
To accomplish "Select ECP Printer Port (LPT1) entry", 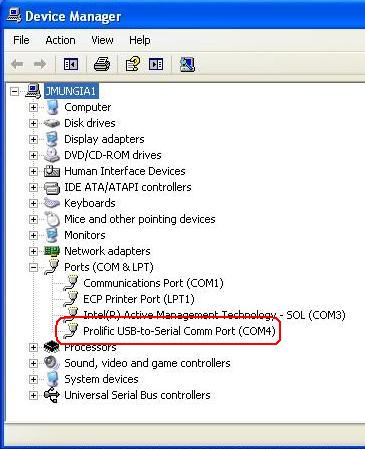I will click(139, 299).
